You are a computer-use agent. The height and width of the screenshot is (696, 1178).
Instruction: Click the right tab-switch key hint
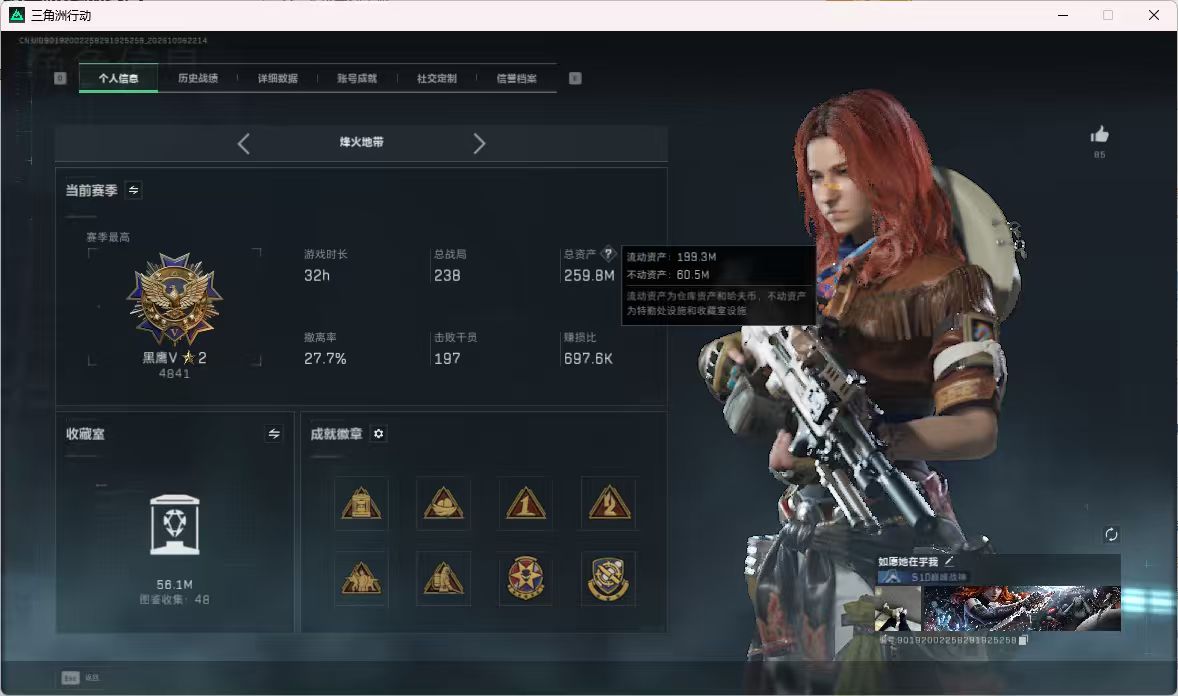coord(575,78)
